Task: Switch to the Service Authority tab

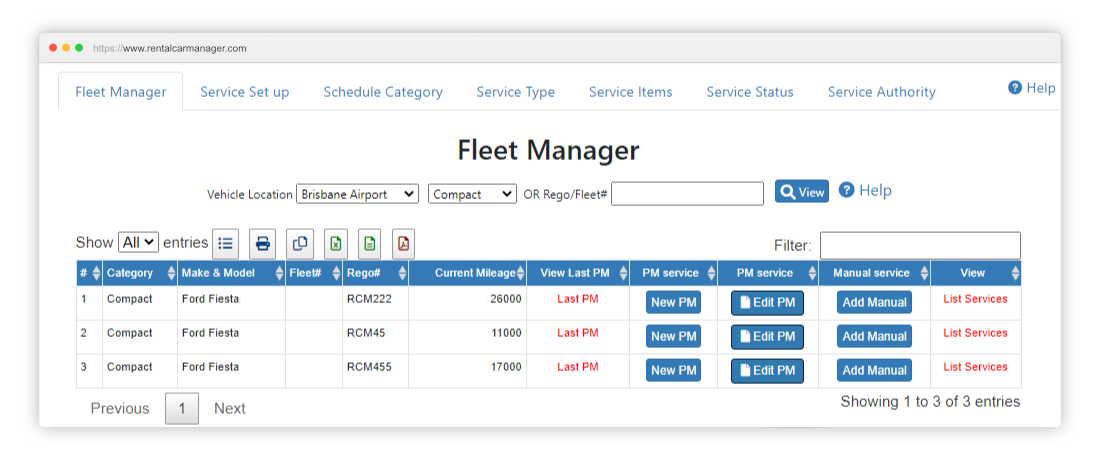Action: click(882, 92)
